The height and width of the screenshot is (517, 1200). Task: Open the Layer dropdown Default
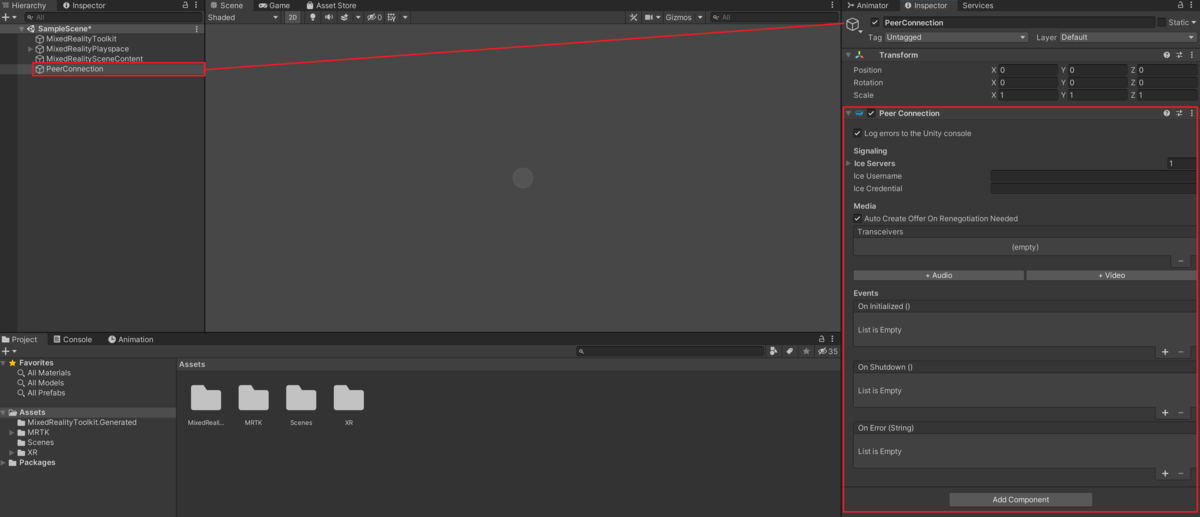click(x=1128, y=37)
